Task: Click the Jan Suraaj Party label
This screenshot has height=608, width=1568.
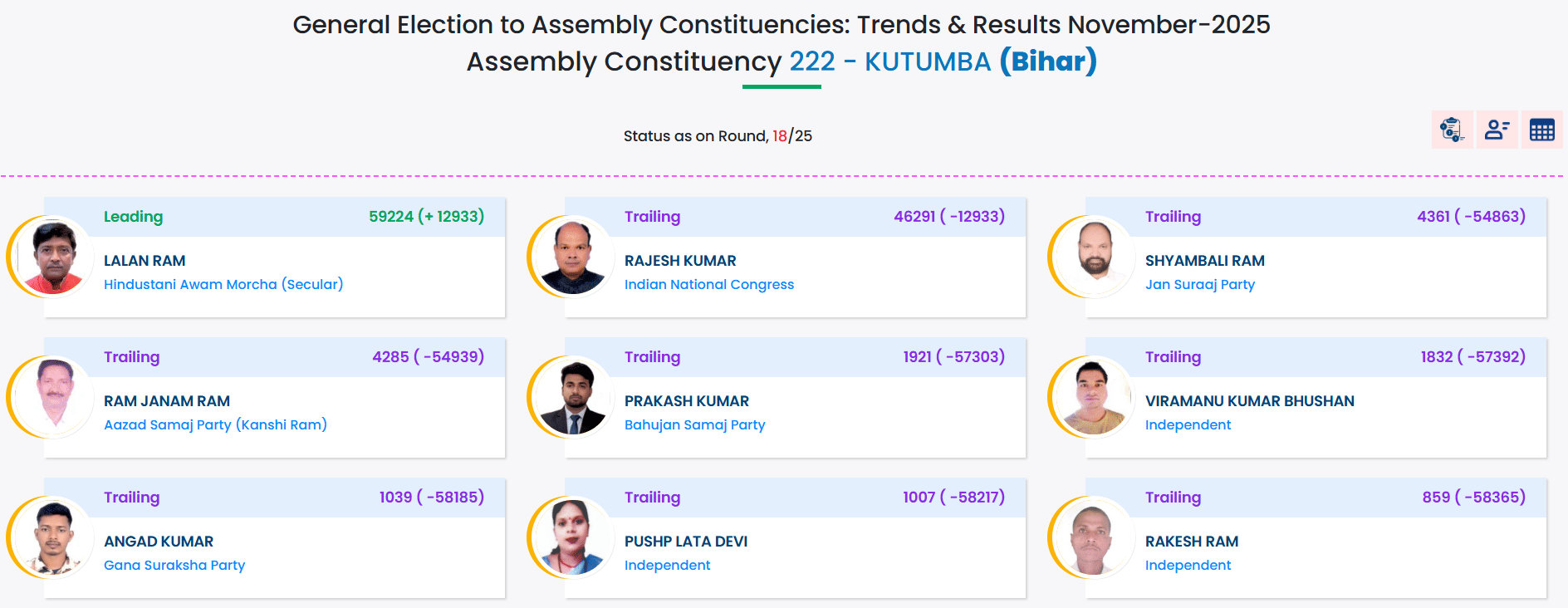Action: pos(1199,284)
